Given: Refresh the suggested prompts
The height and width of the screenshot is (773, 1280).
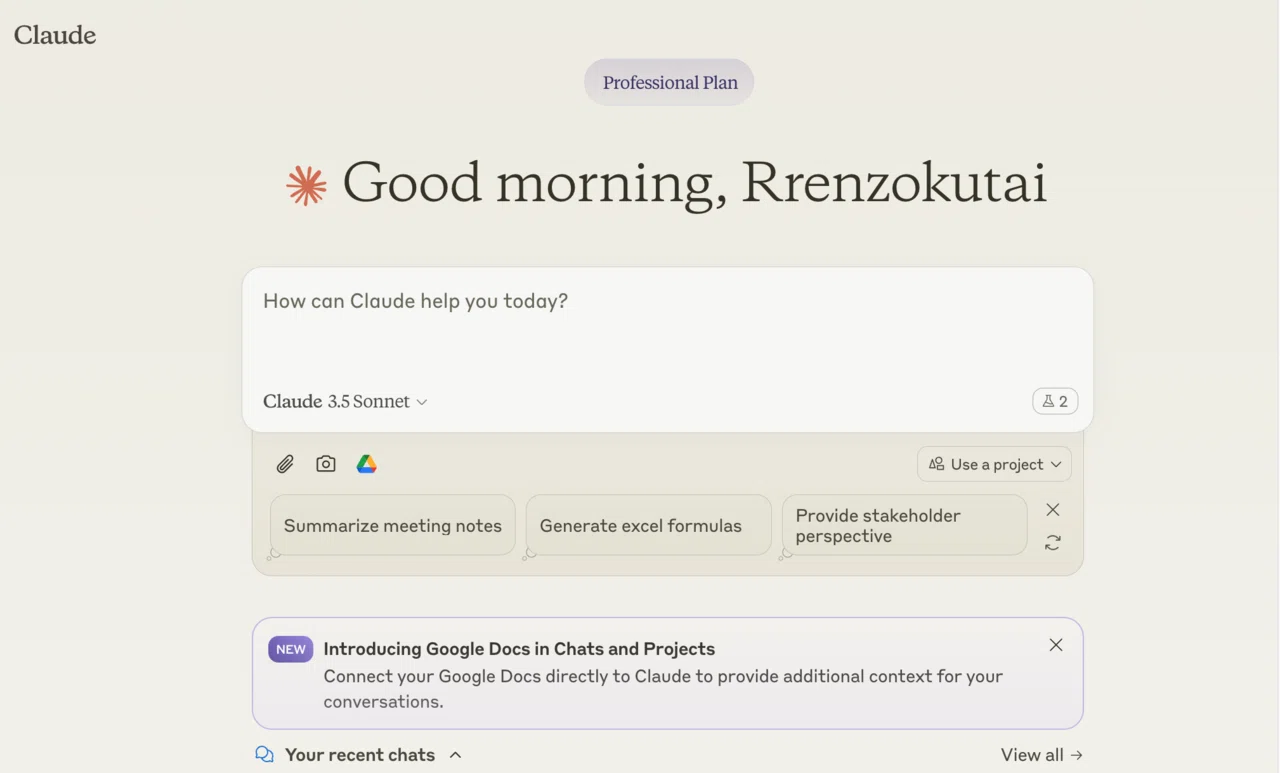Looking at the screenshot, I should pos(1053,543).
